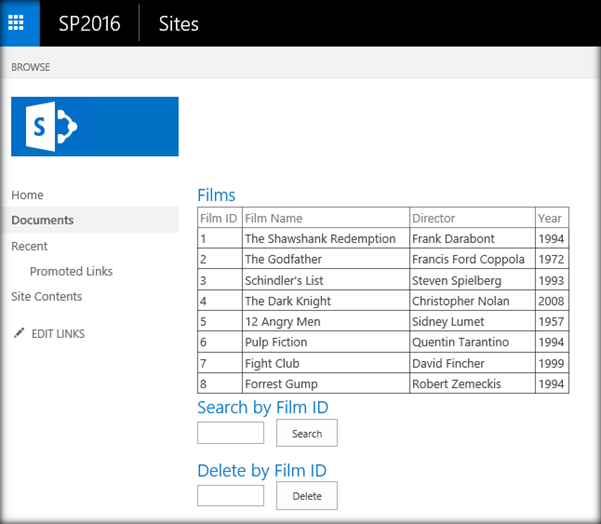
Task: Open the Browse ribbon tab
Action: coord(30,67)
